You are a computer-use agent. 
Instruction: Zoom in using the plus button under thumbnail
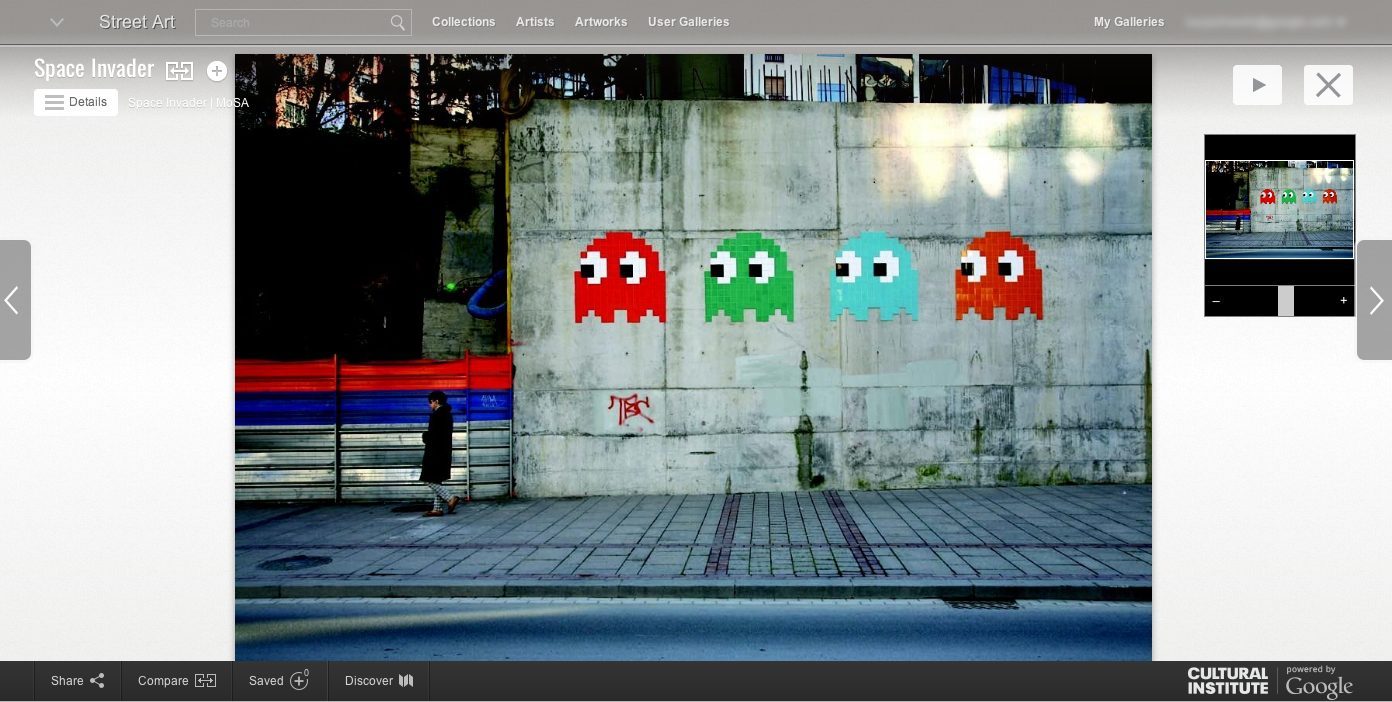pyautogui.click(x=1343, y=301)
